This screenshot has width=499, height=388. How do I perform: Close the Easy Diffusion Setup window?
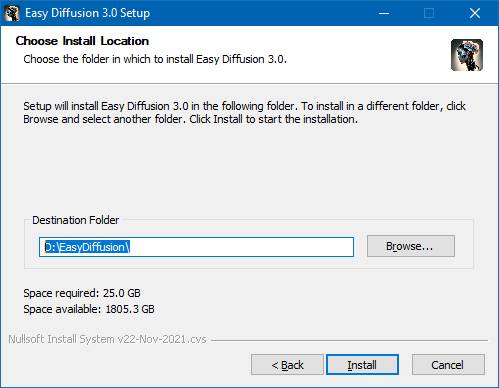(474, 13)
